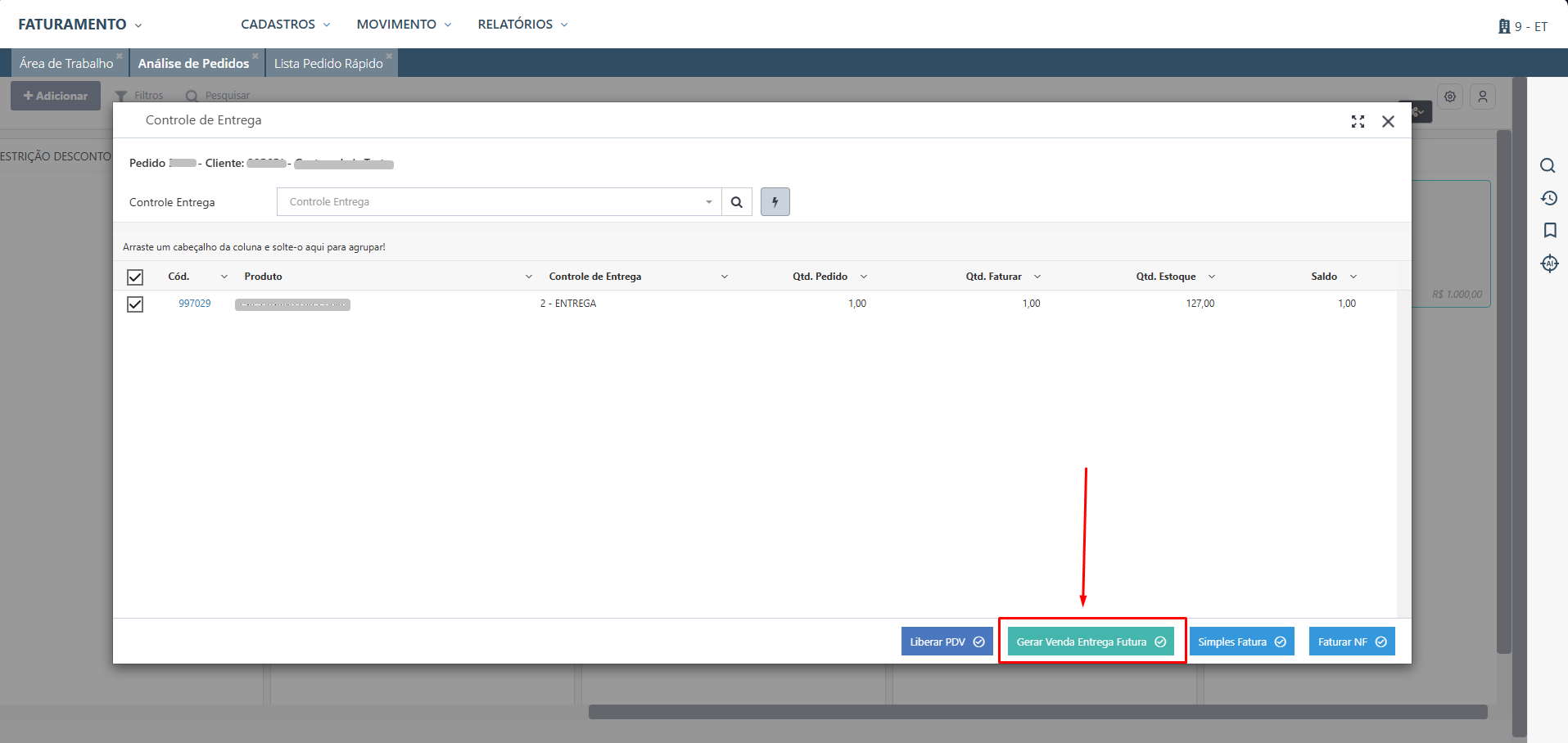Viewport: 1568px width, 743px height.
Task: Click the magnifier search icon beside Controle Entrega
Action: pos(736,202)
